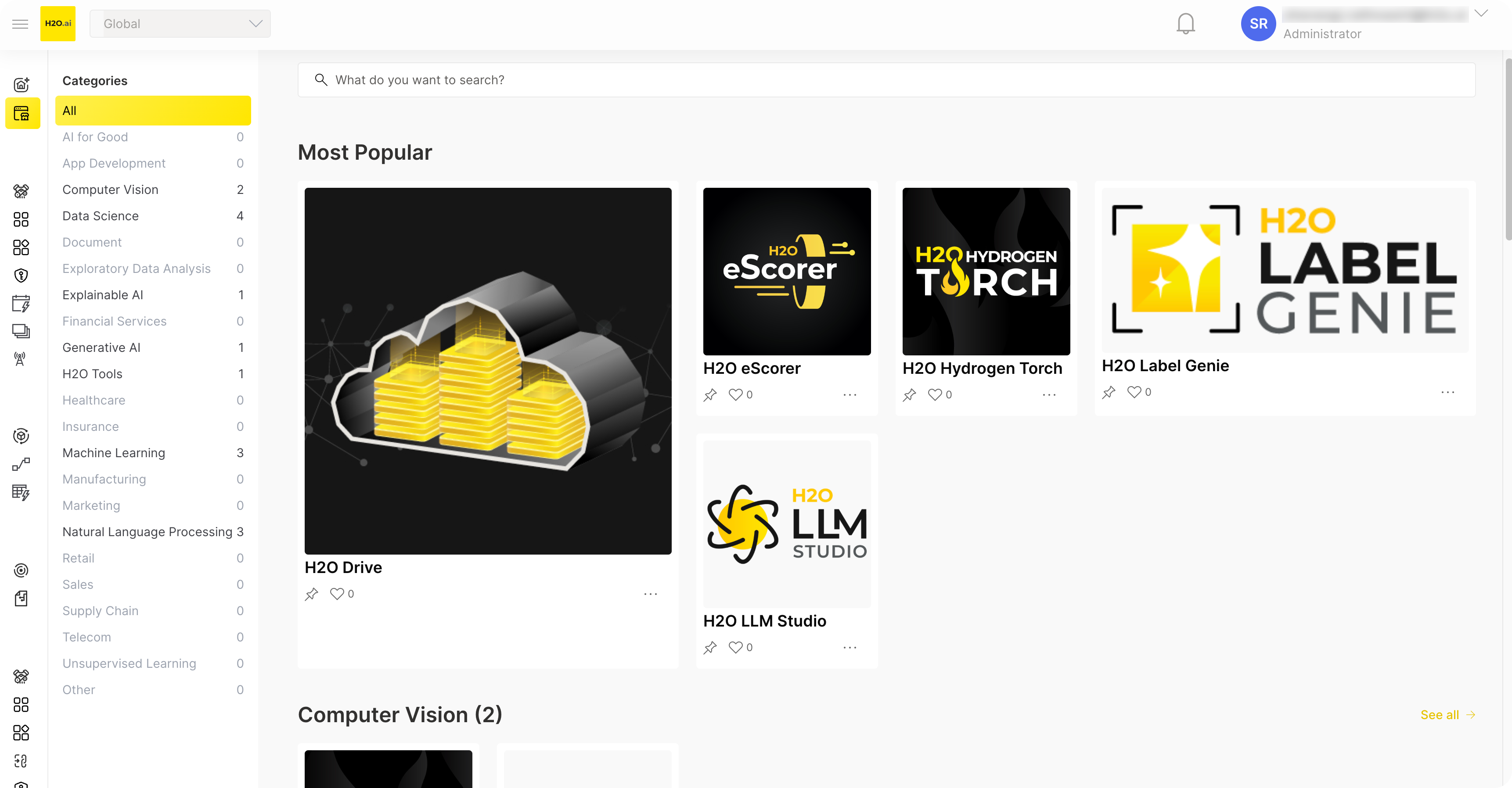The width and height of the screenshot is (1512, 788).
Task: Open H2O Drive more options
Action: (x=650, y=594)
